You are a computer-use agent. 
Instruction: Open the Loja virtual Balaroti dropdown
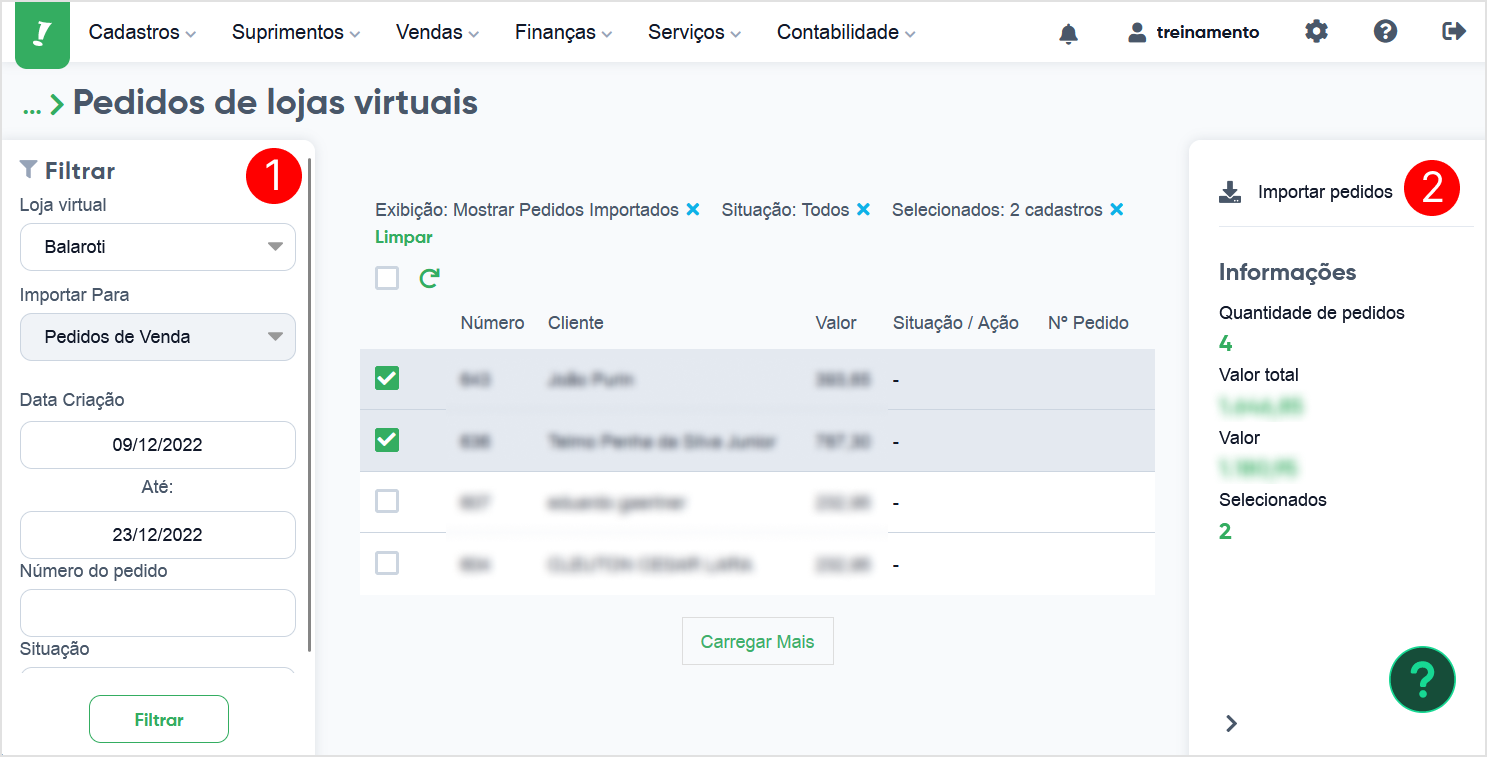click(x=158, y=247)
